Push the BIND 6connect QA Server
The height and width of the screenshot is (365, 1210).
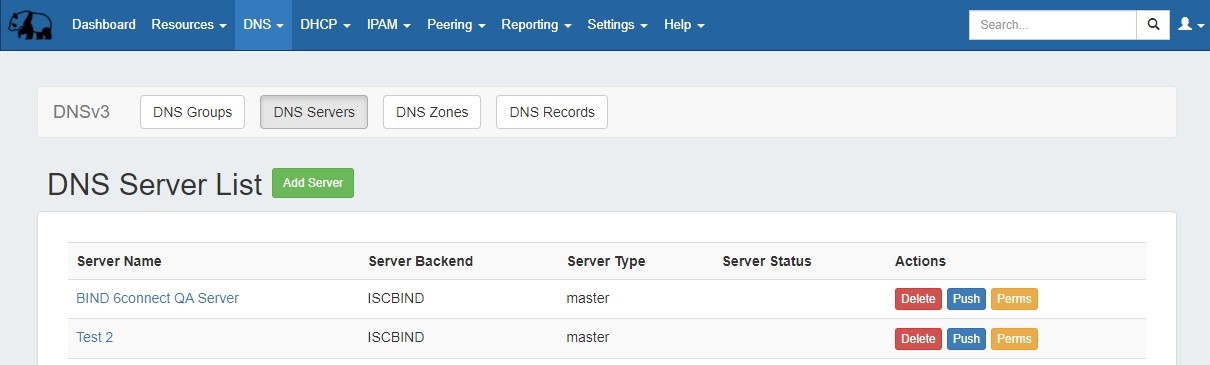tap(967, 299)
